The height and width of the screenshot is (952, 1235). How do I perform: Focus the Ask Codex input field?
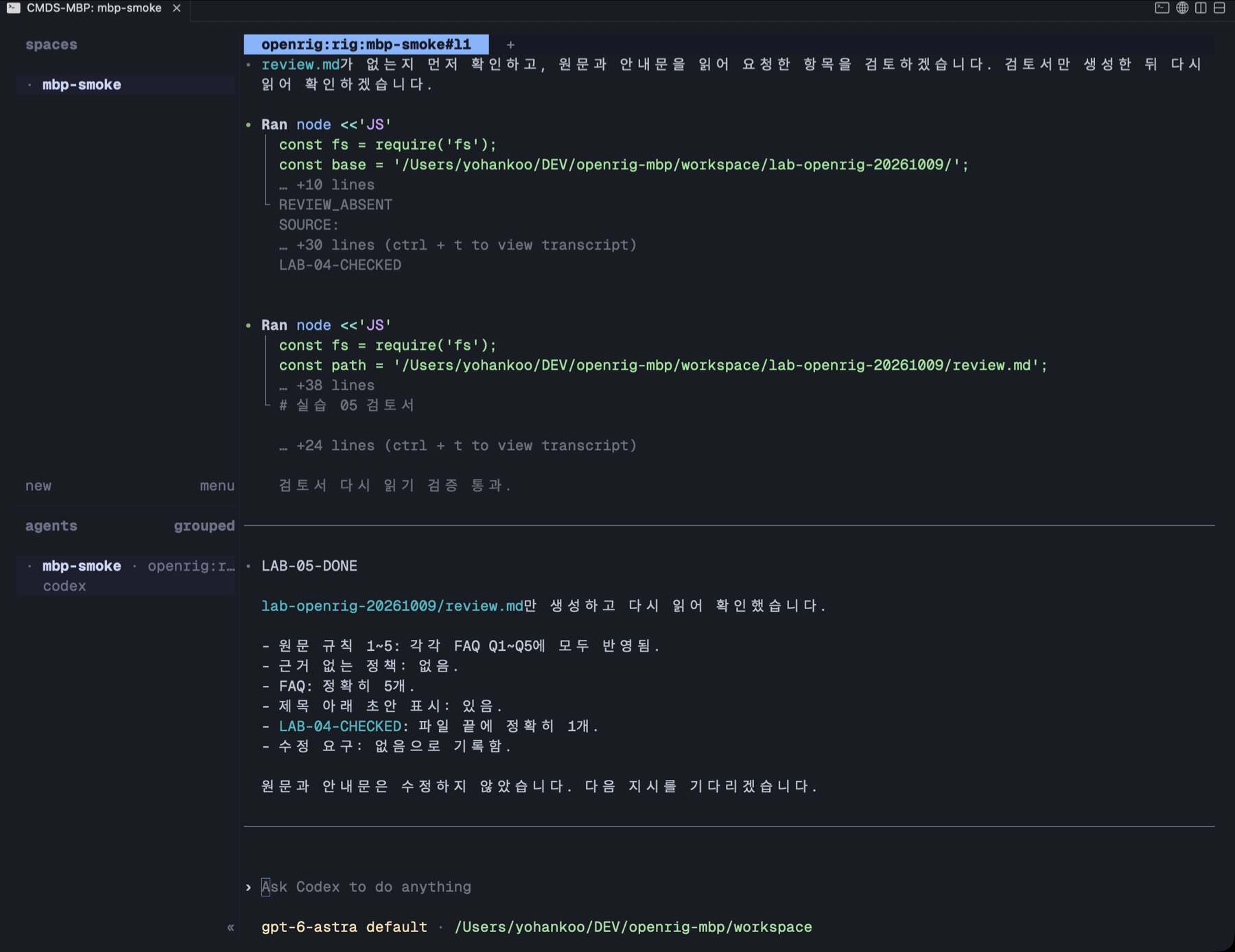(x=729, y=887)
